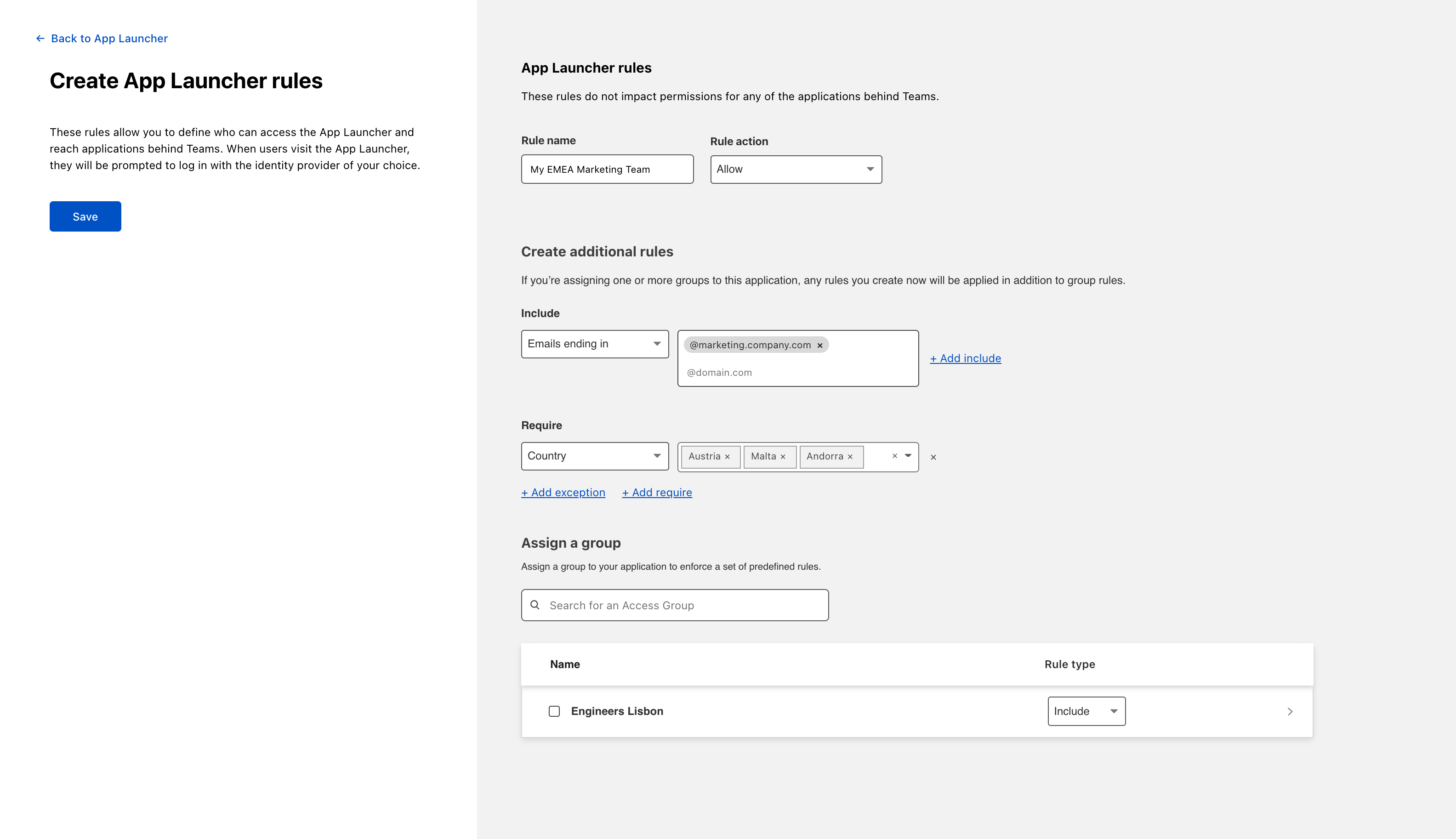Expand the country values dropdown arrow

(908, 456)
